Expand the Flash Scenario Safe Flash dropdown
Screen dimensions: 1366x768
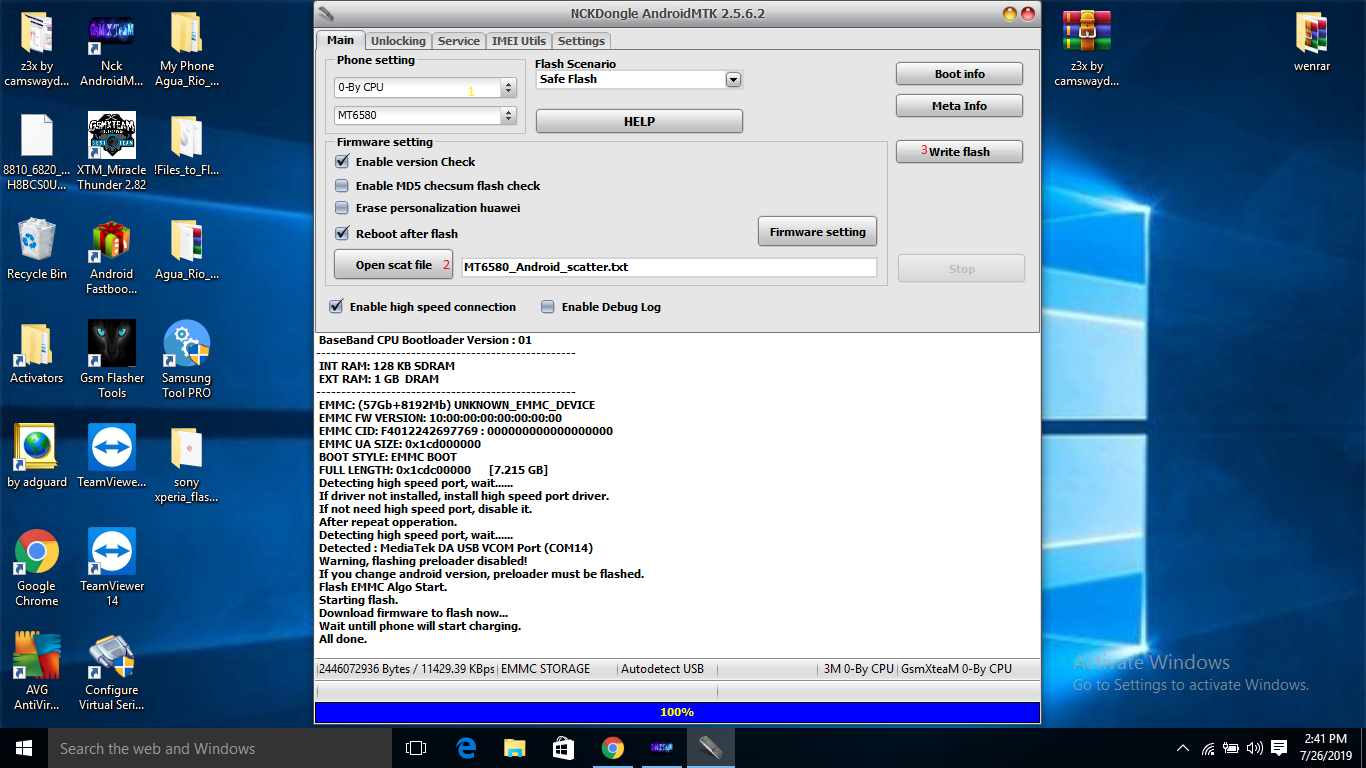tap(733, 80)
